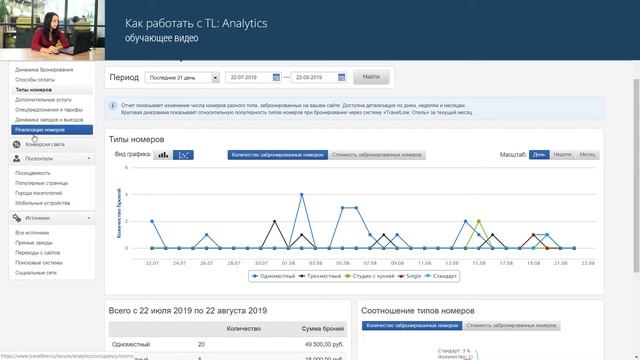Collapse Источники section via its arrow
The width and height of the screenshot is (640, 360).
coord(89,218)
